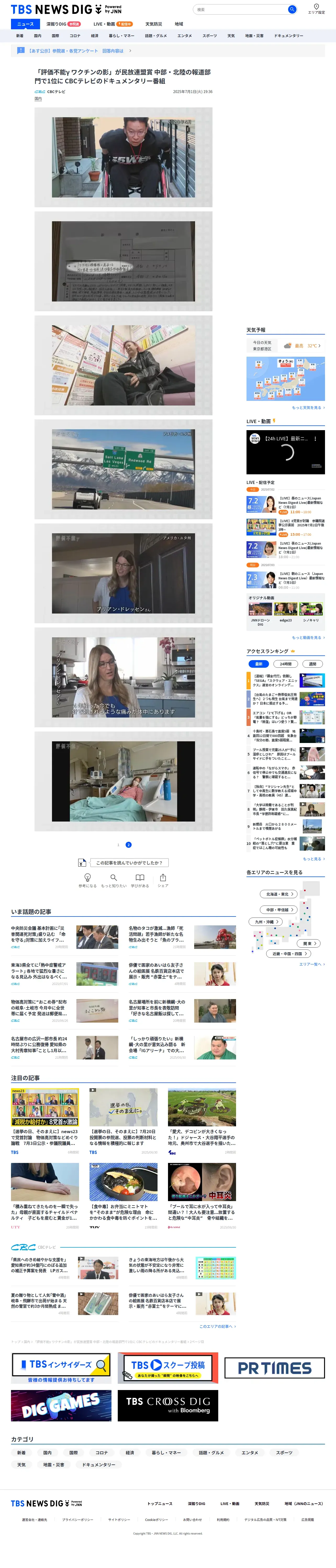336x1568 pixels.
Task: Select the 24時間 ranking filter
Action: click(285, 664)
